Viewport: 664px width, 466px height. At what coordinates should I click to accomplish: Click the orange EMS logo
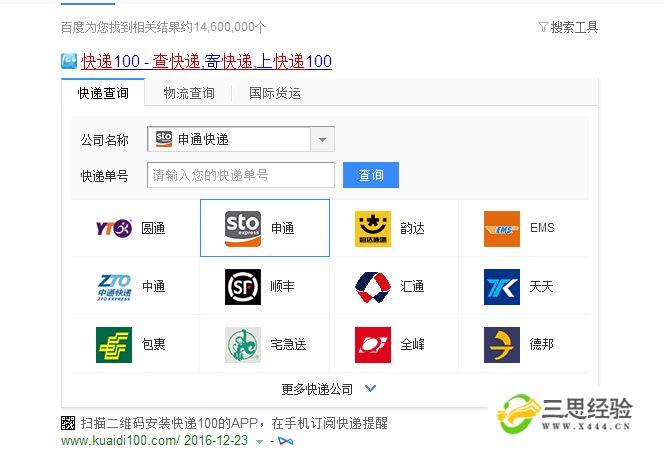click(x=501, y=228)
